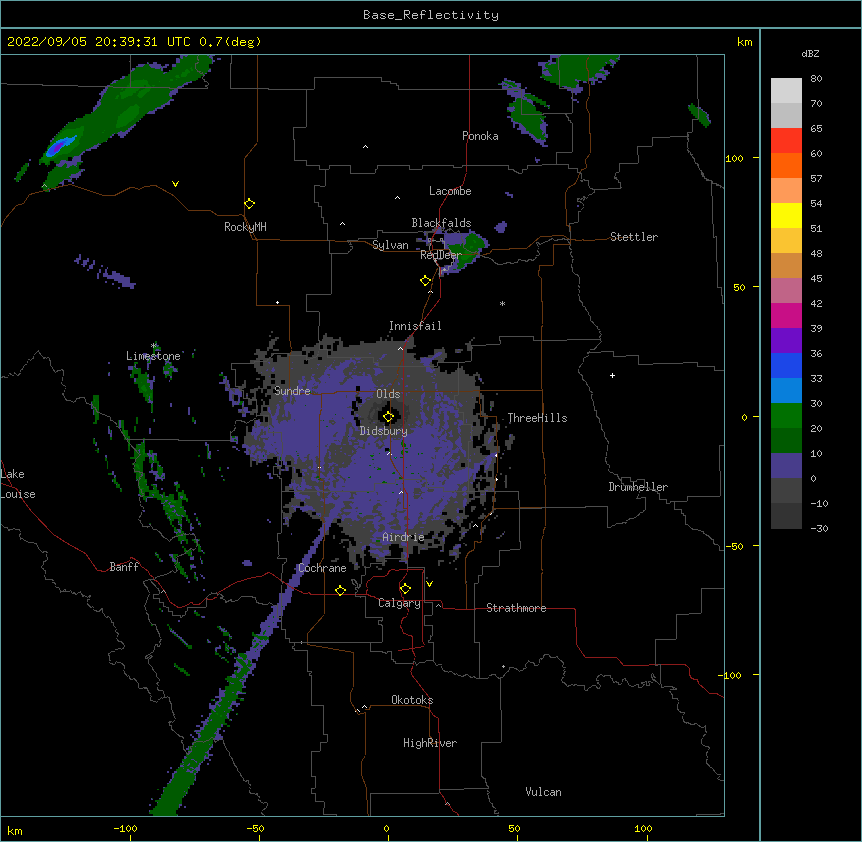Select the Calgary city label

[x=399, y=603]
